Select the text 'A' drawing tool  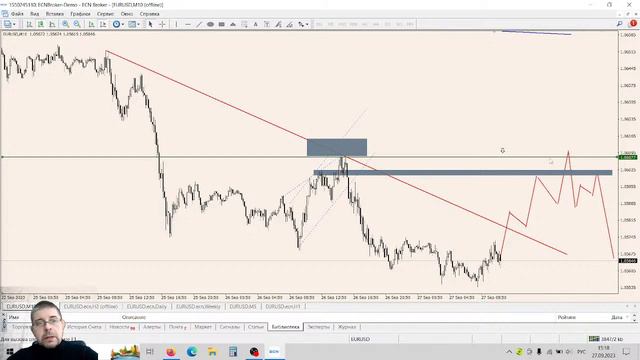point(256,24)
